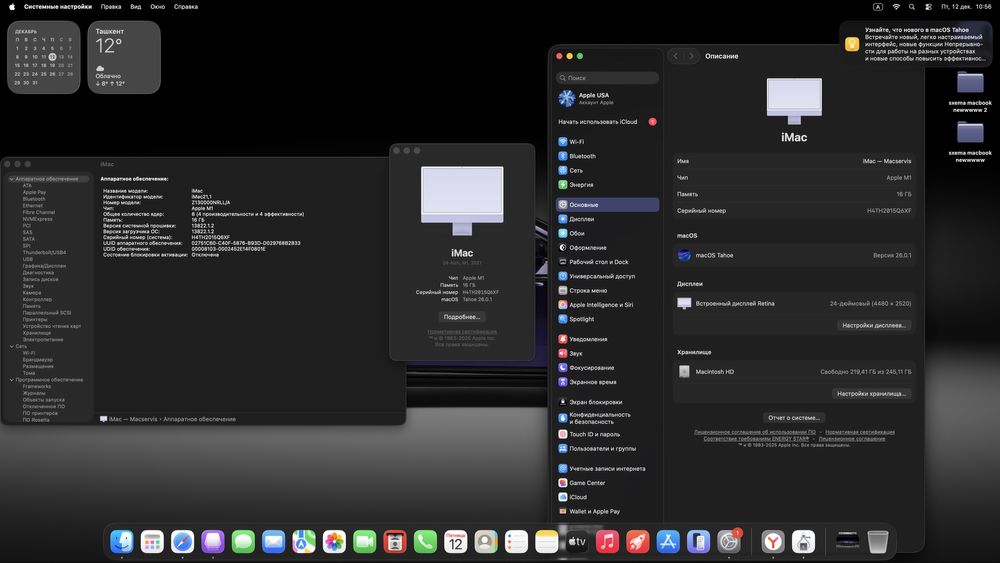Open Wi-Fi settings in the sidebar

[576, 142]
